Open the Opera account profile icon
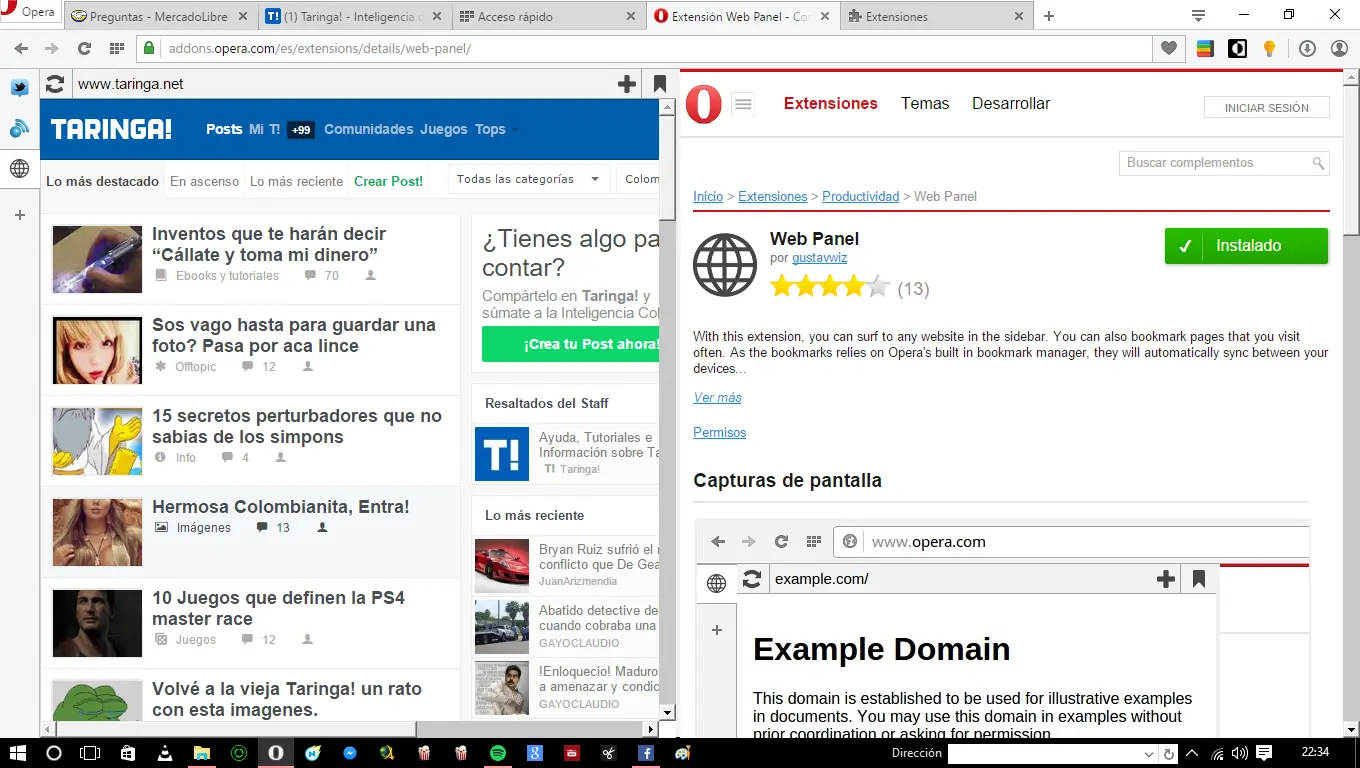 tap(1339, 48)
